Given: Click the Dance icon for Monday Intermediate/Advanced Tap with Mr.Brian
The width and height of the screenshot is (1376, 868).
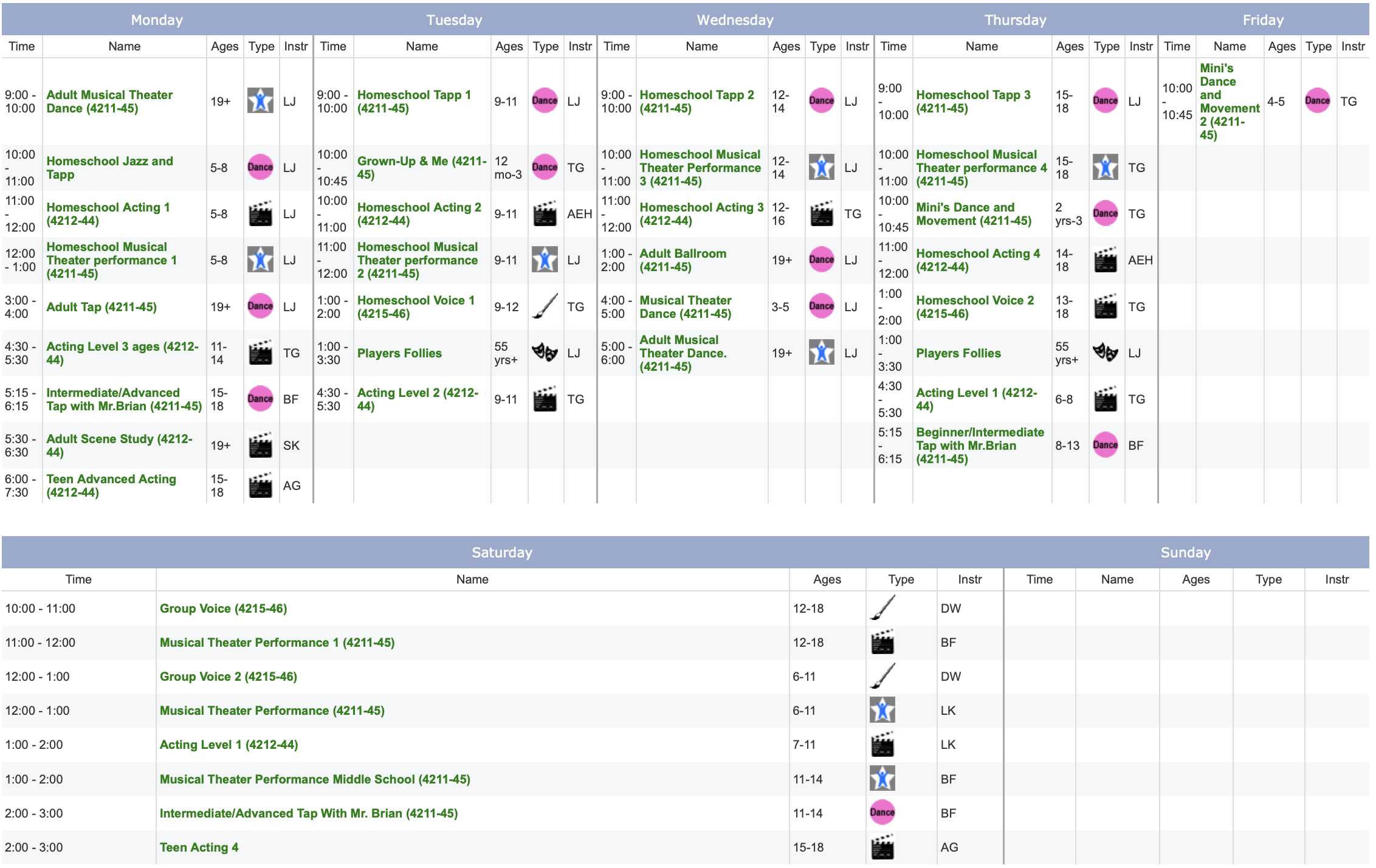Looking at the screenshot, I should [260, 399].
